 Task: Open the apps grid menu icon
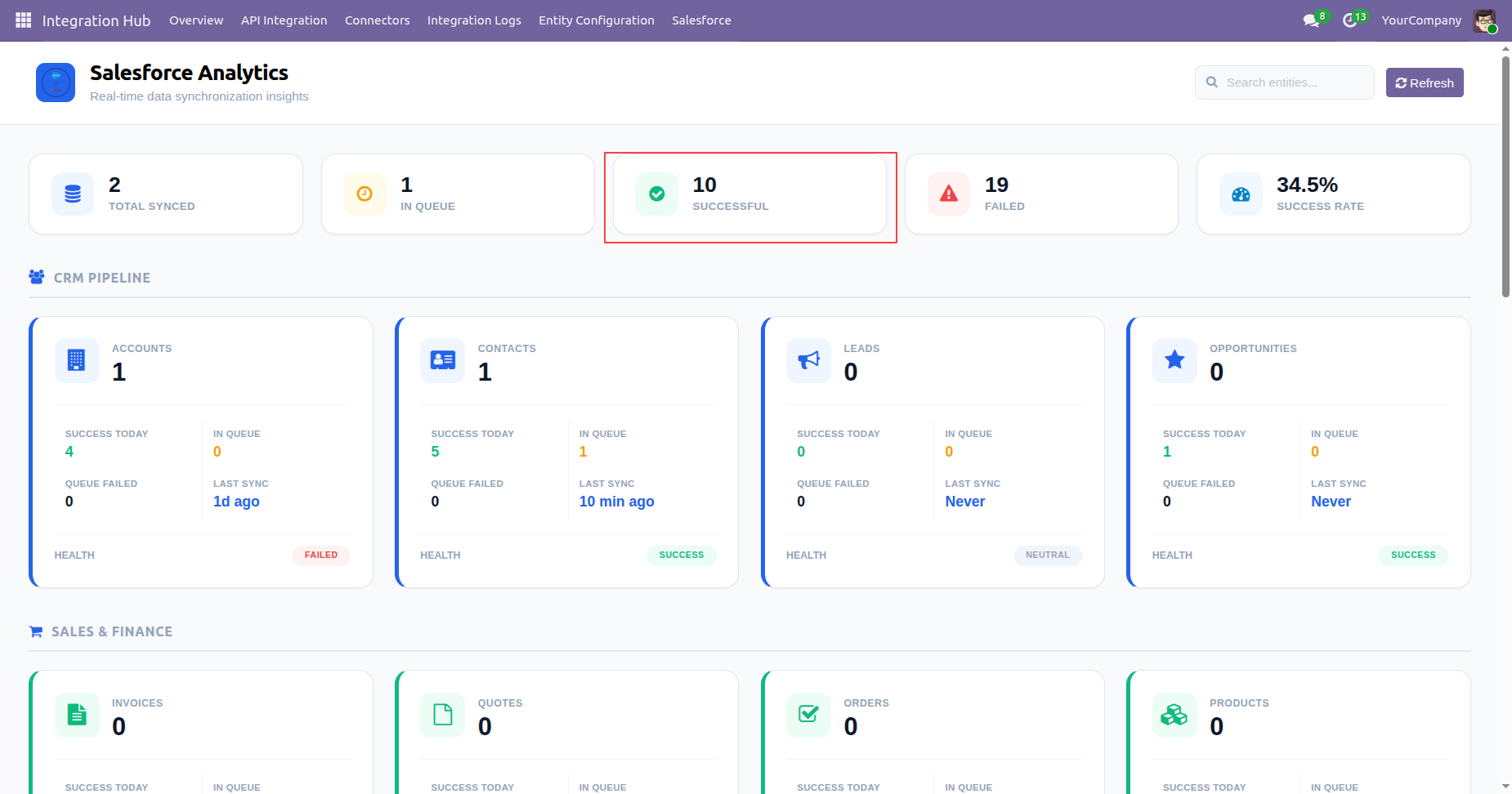pyautogui.click(x=23, y=20)
